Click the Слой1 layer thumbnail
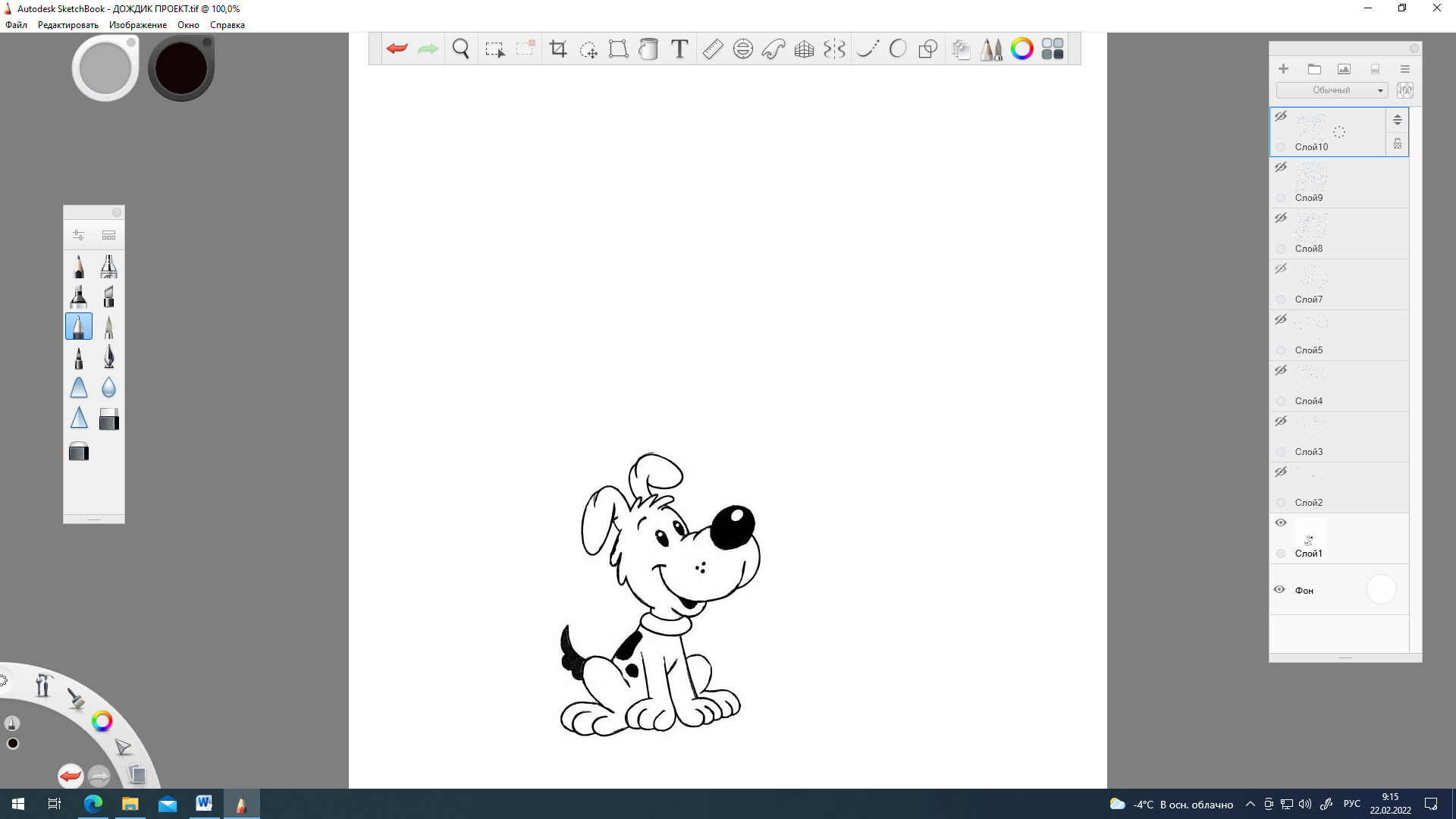The width and height of the screenshot is (1456, 819). 1310,533
